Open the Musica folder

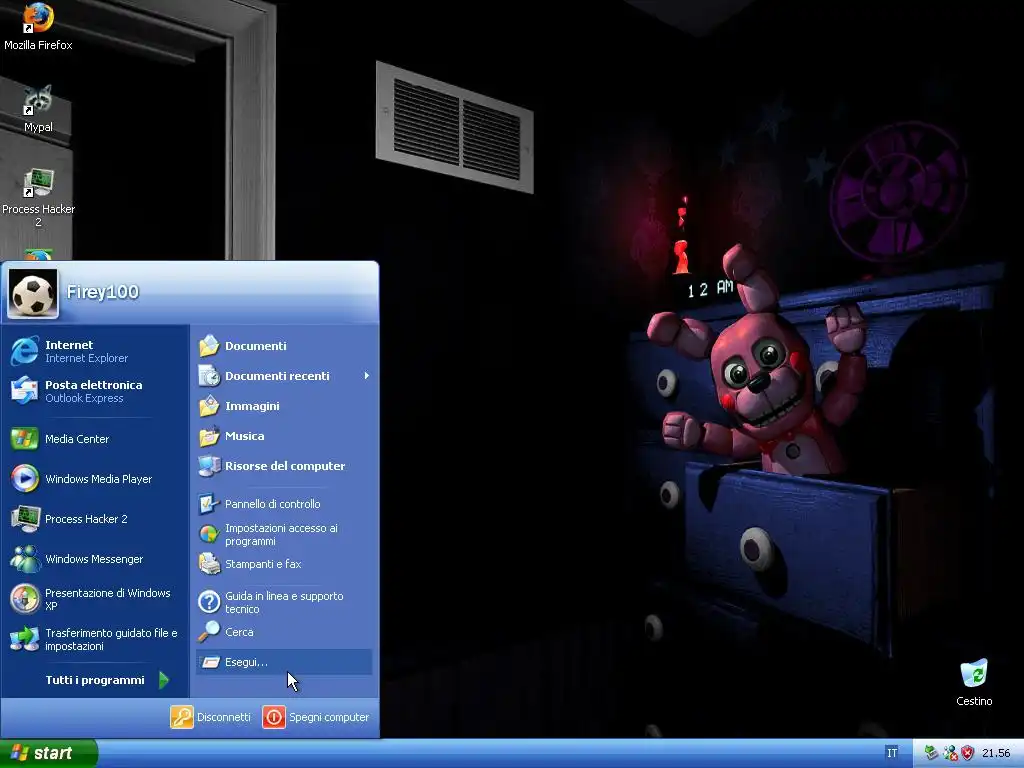coord(284,436)
